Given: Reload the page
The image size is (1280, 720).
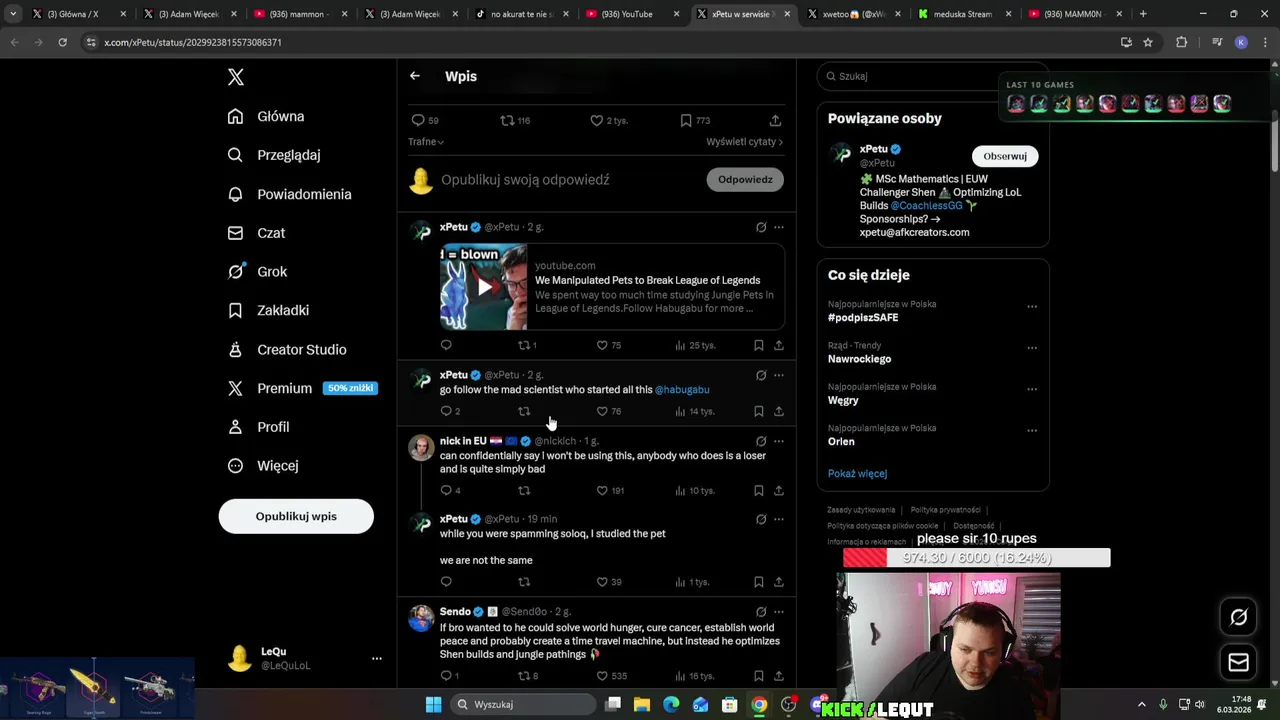Looking at the screenshot, I should tap(62, 42).
